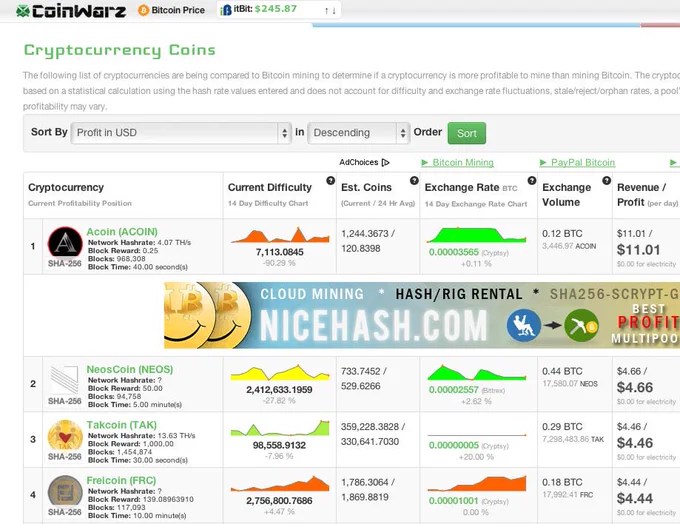Open the NeosCoin coin logo
This screenshot has width=680, height=524.
point(65,380)
